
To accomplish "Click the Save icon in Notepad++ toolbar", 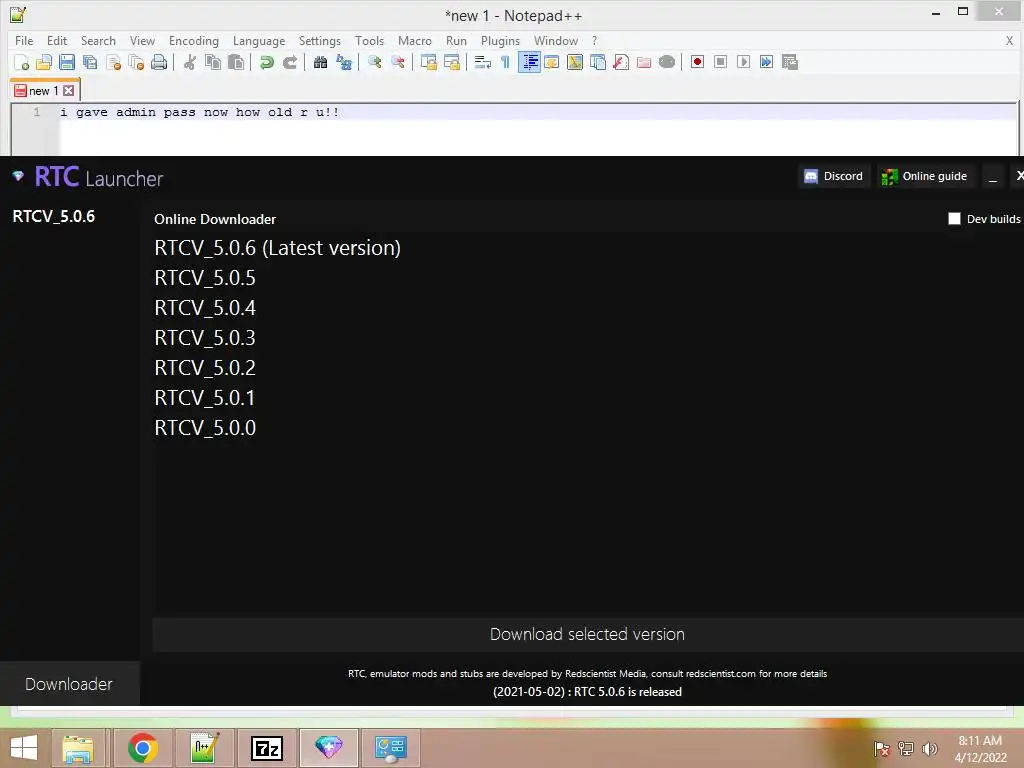I will [67, 62].
